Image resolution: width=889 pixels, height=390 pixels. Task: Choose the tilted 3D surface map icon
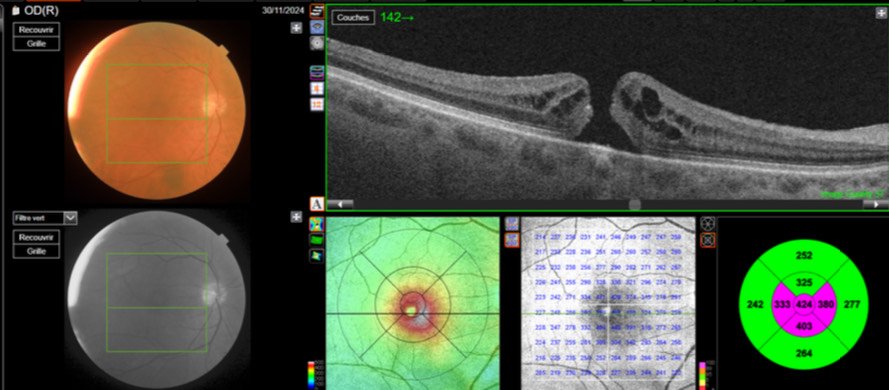[317, 256]
